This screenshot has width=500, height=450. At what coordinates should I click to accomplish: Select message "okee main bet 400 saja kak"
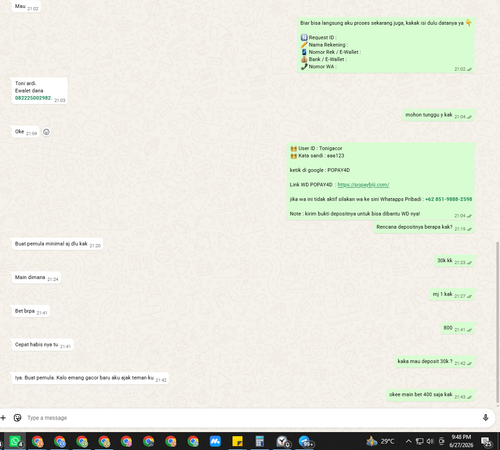point(431,395)
